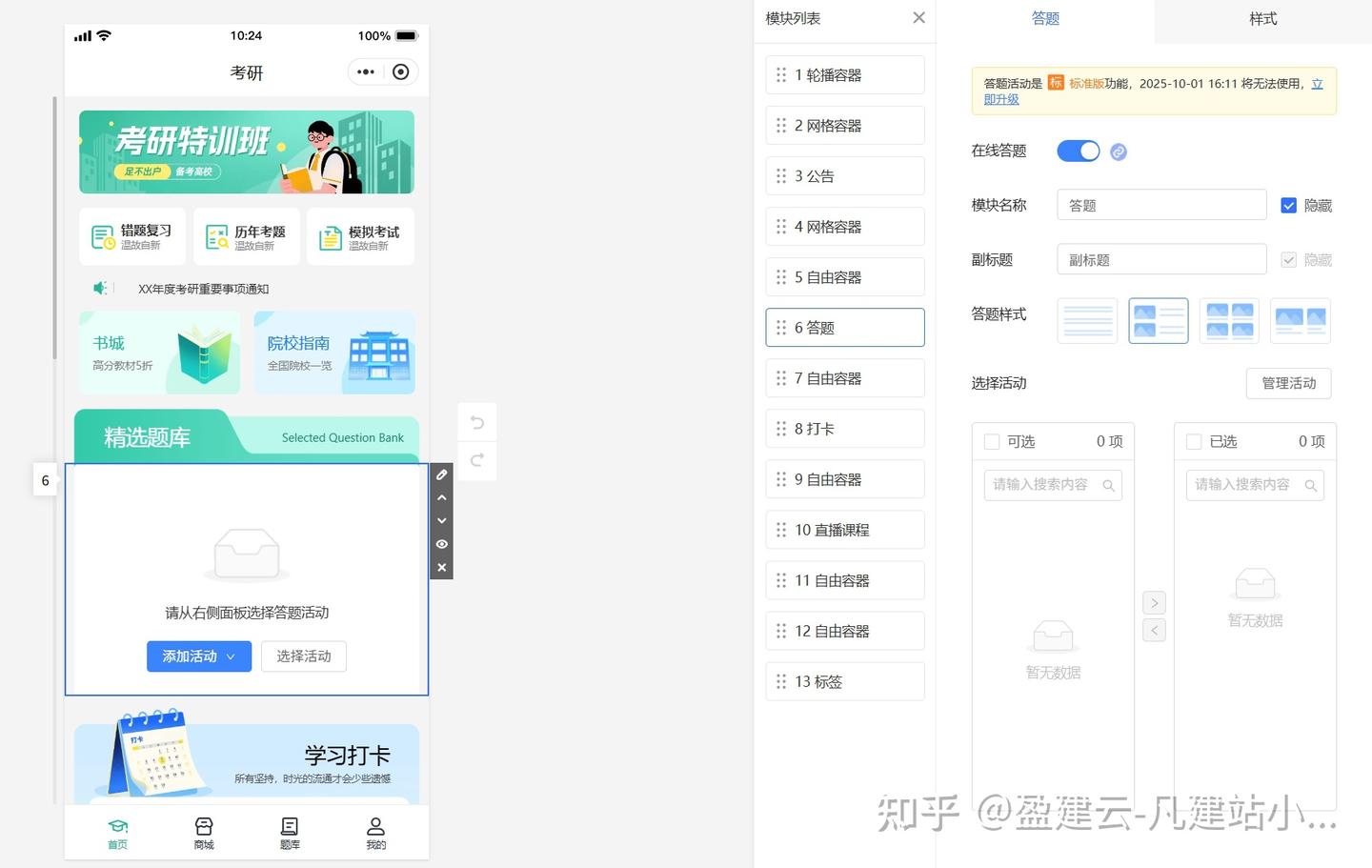The height and width of the screenshot is (868, 1372).
Task: Click the left arrow transfer button
Action: coord(1154,630)
